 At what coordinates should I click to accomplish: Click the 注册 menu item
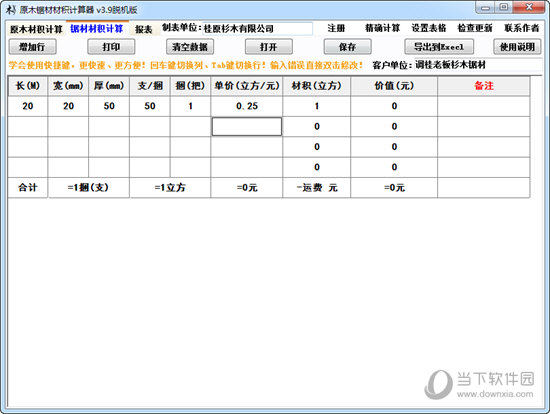[x=336, y=28]
